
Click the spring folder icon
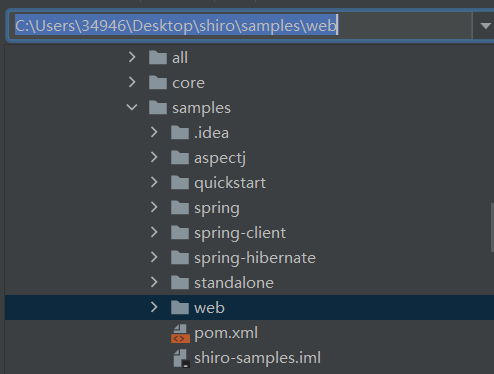coord(180,207)
